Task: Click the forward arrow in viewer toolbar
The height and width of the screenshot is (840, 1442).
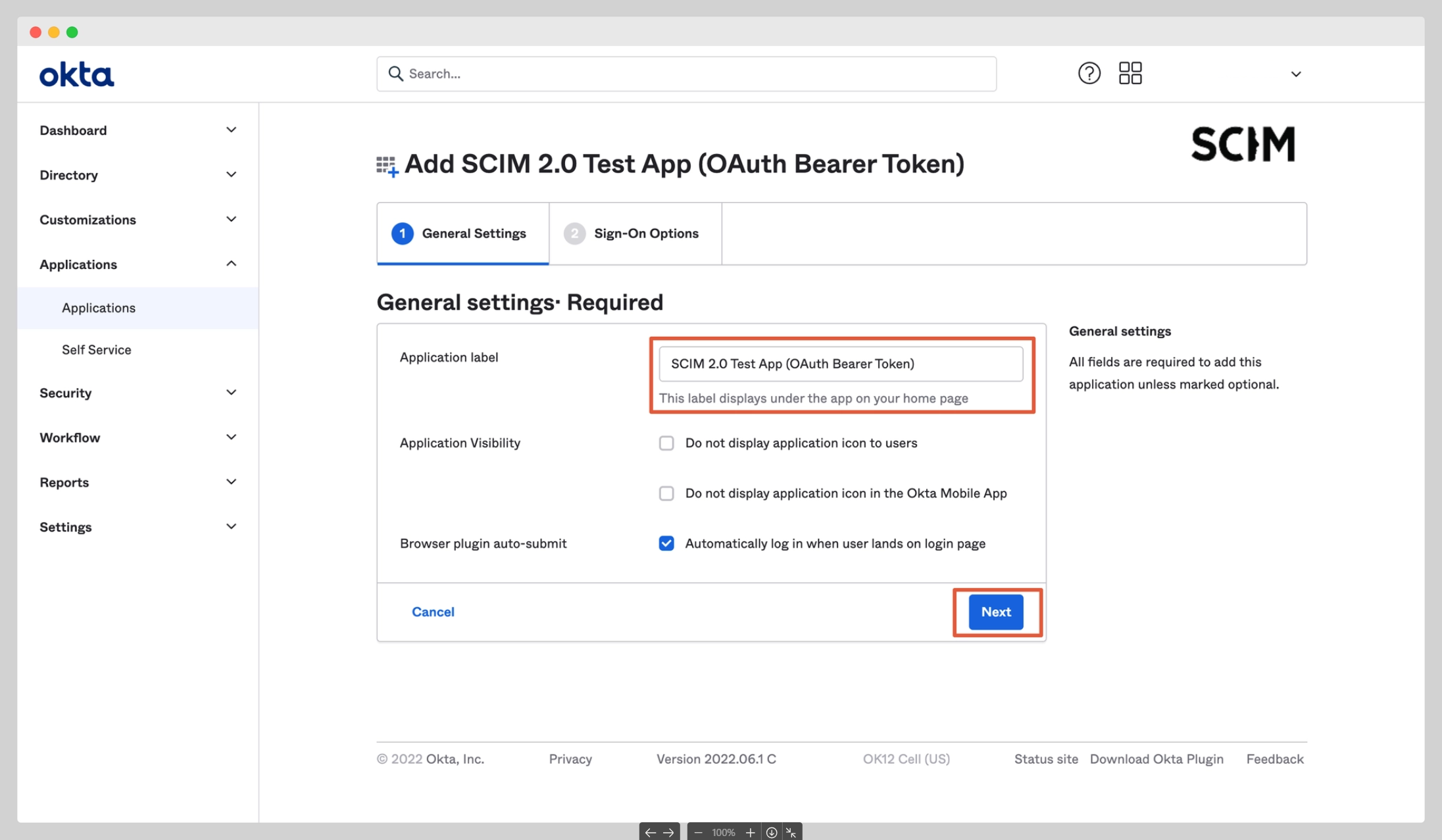Action: (x=668, y=832)
